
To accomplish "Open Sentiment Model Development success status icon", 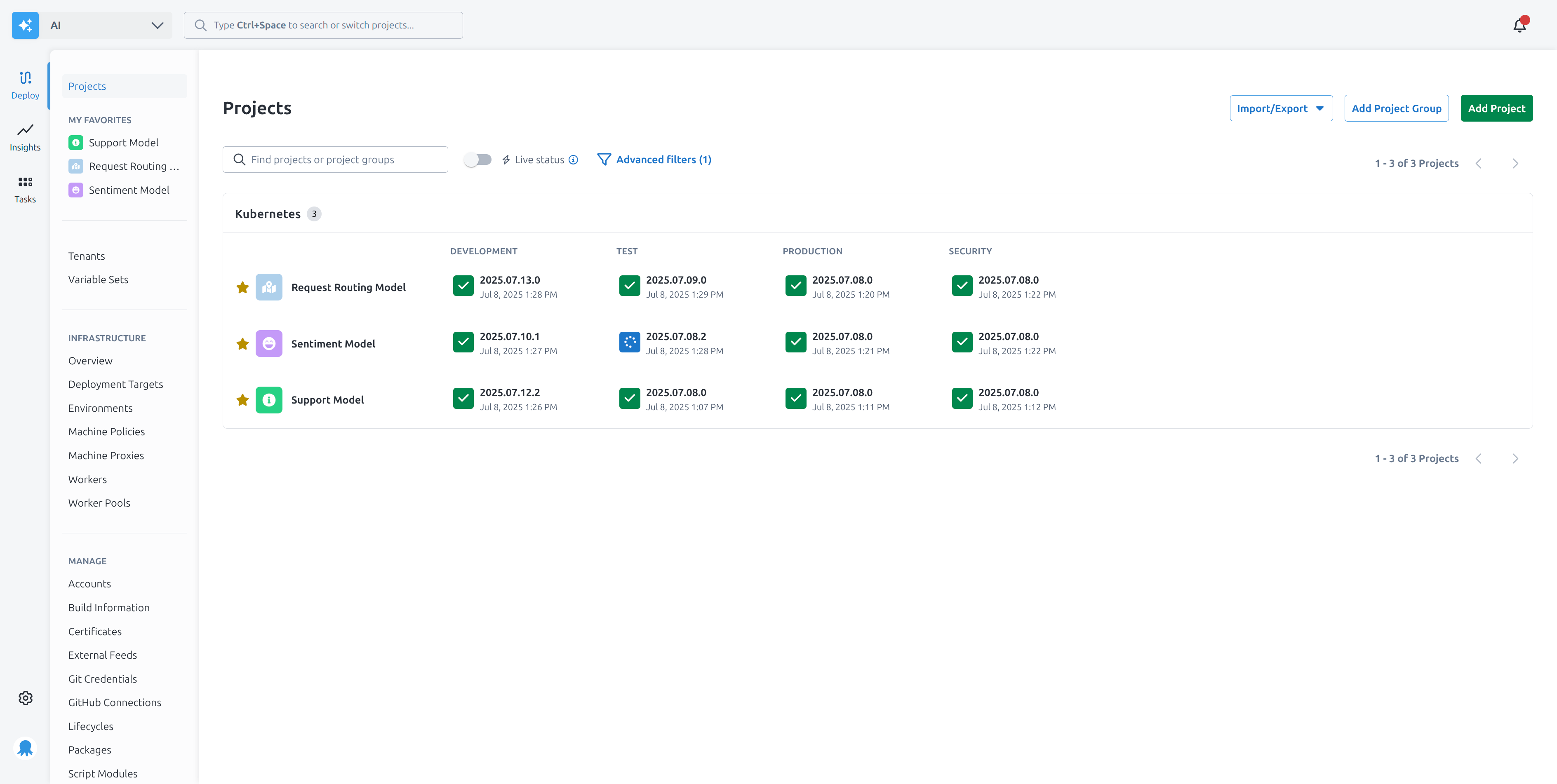I will 463,342.
